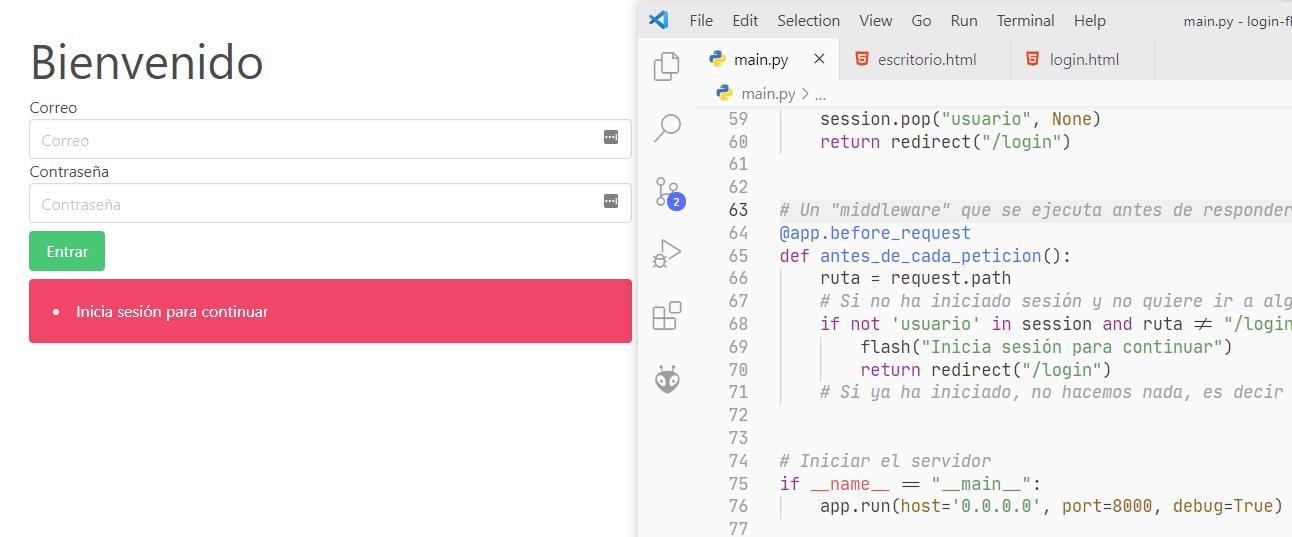The image size is (1292, 537).
Task: Click the '# Un "middleware"' comment line
Action: [1035, 210]
